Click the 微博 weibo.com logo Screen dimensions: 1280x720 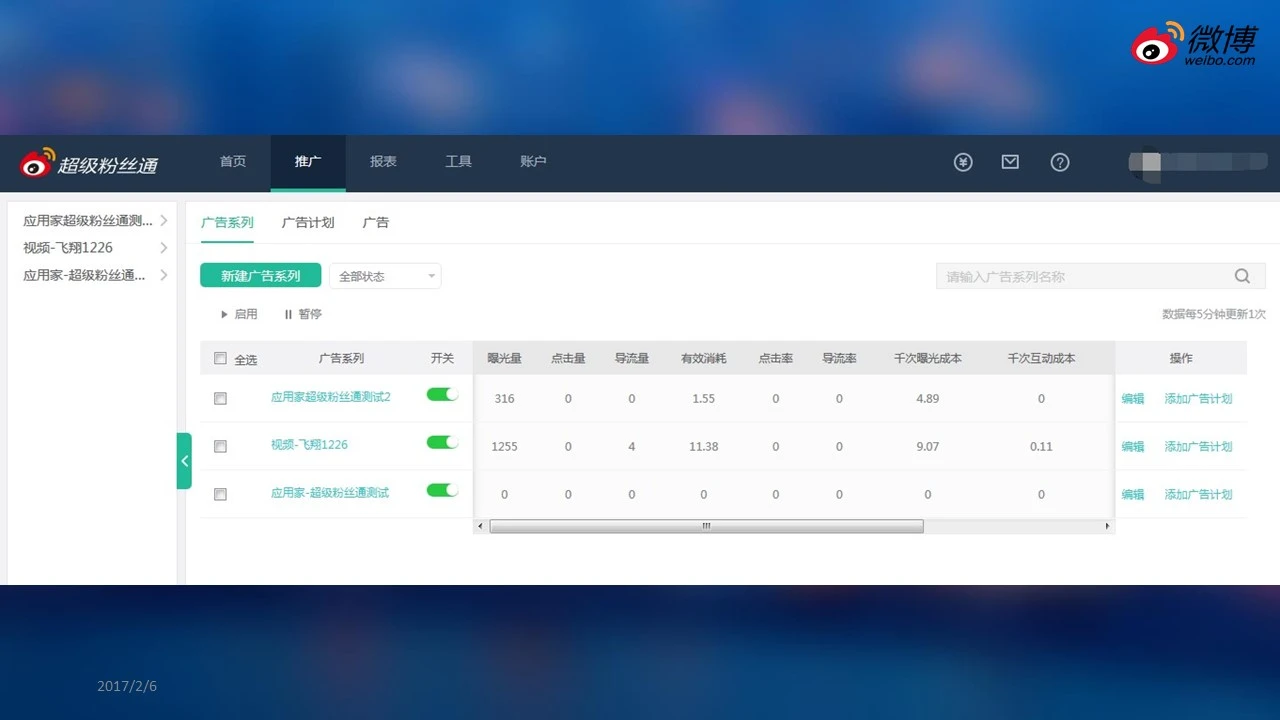coord(1193,44)
